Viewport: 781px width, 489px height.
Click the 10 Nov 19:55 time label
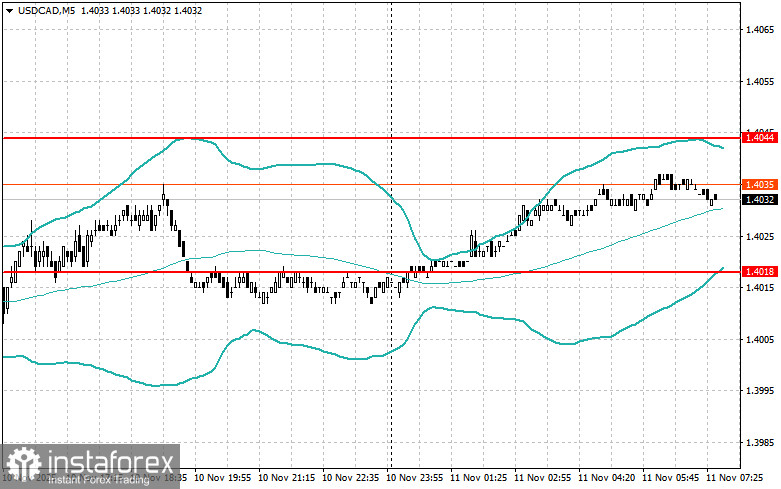(222, 478)
